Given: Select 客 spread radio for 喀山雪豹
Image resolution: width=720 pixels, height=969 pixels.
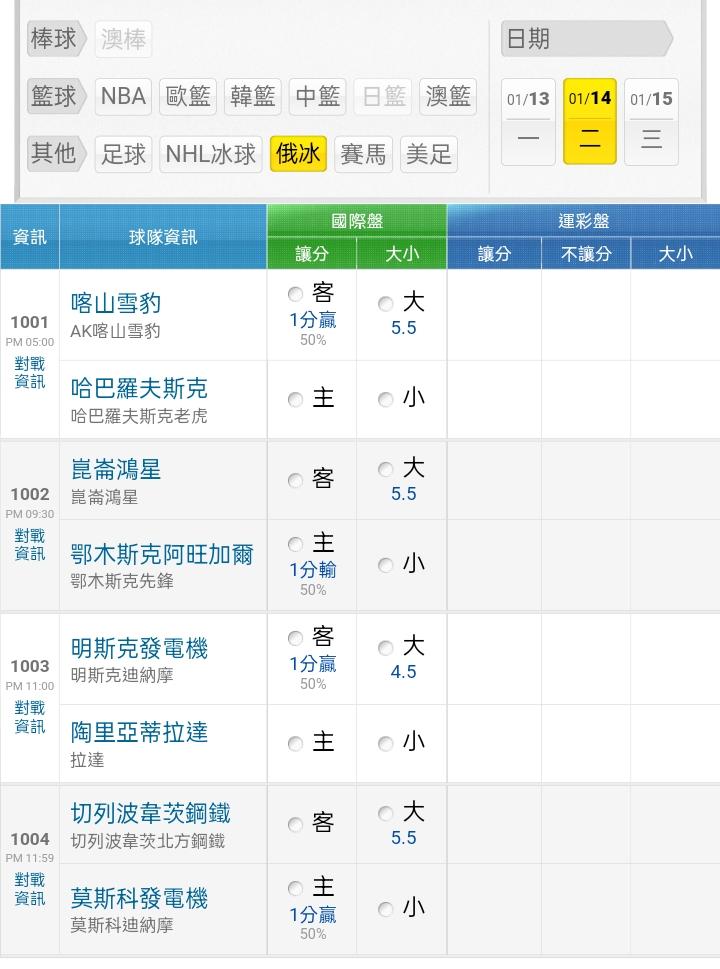Looking at the screenshot, I should point(295,294).
